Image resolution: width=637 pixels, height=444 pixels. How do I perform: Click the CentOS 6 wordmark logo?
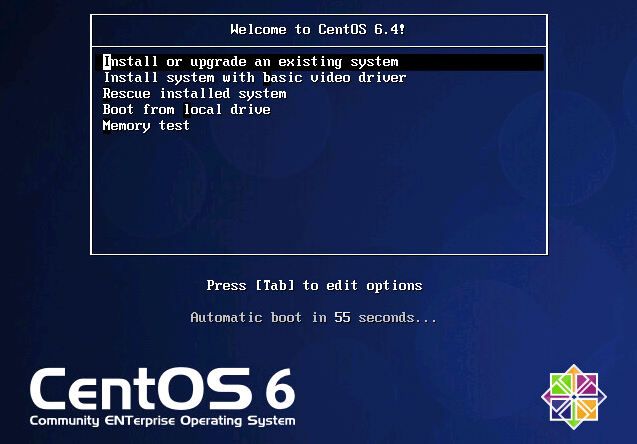click(162, 389)
